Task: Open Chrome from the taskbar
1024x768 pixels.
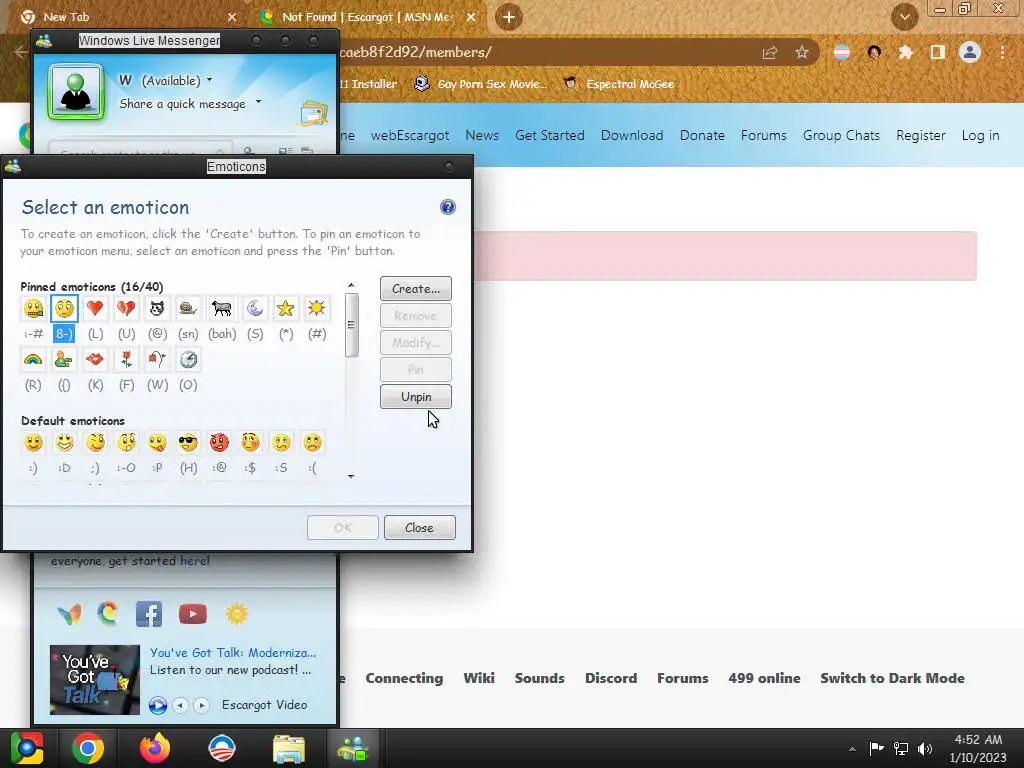Action: (x=88, y=748)
